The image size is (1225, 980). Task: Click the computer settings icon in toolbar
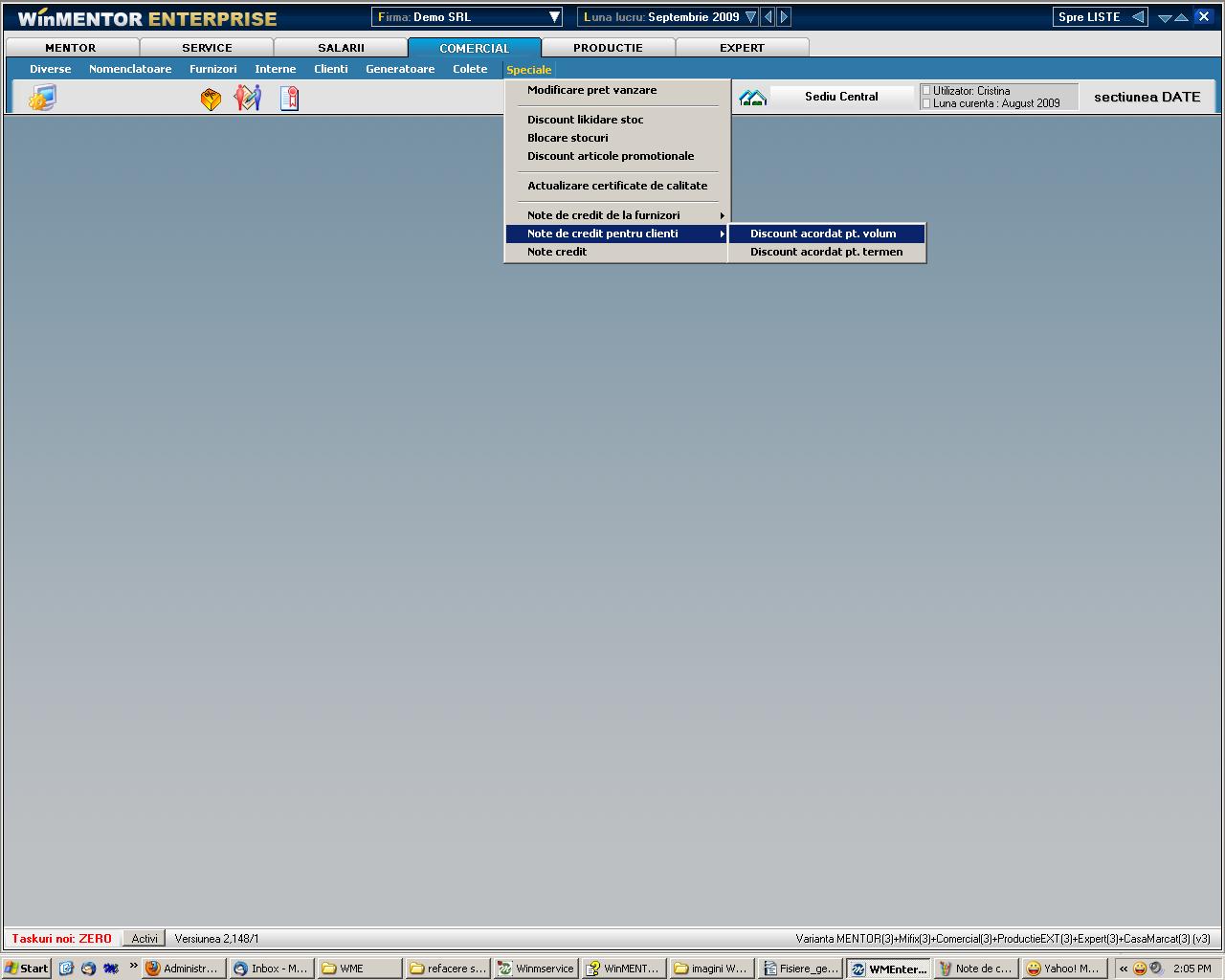[x=42, y=98]
